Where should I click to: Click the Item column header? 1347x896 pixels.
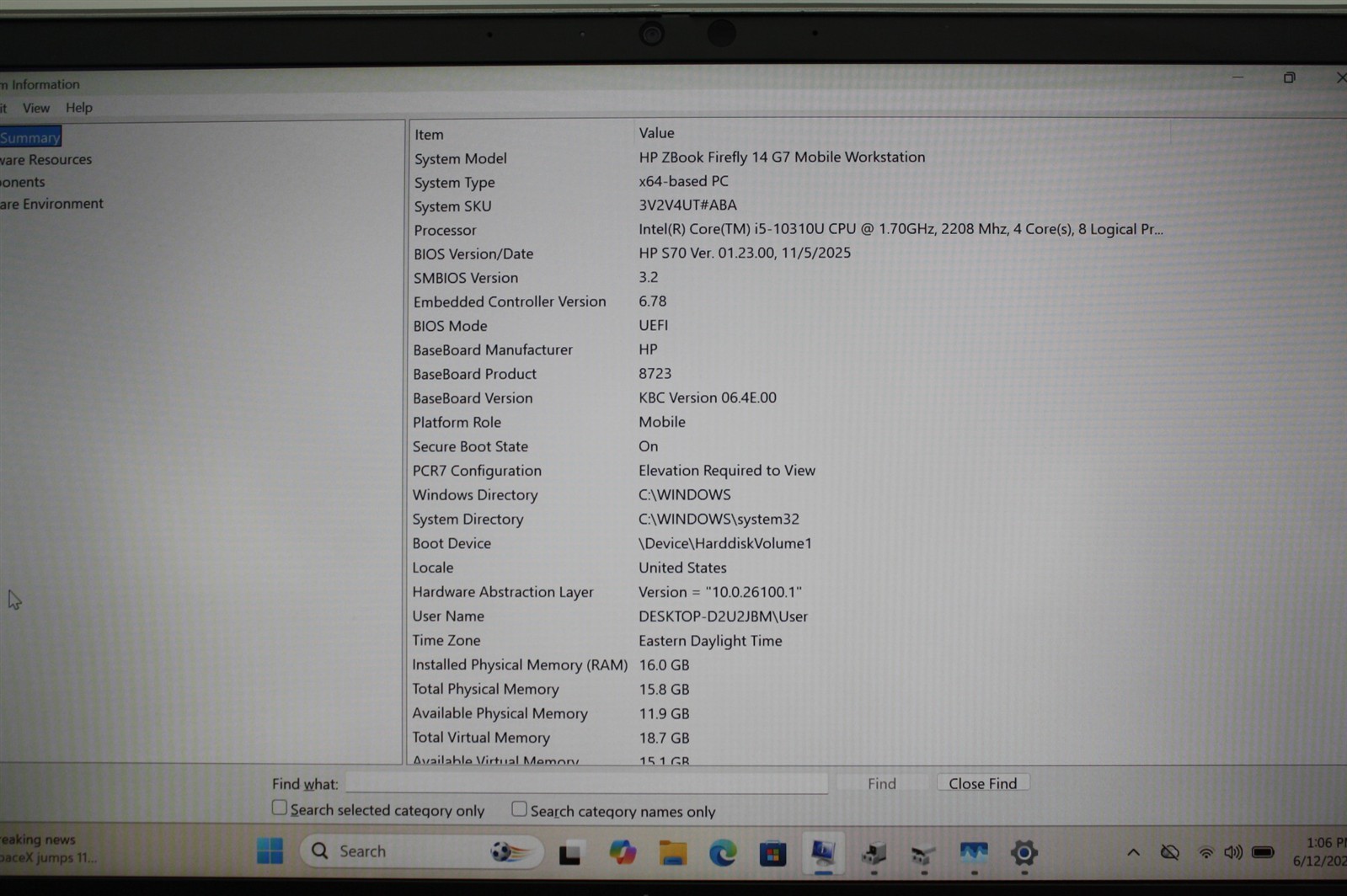point(521,134)
